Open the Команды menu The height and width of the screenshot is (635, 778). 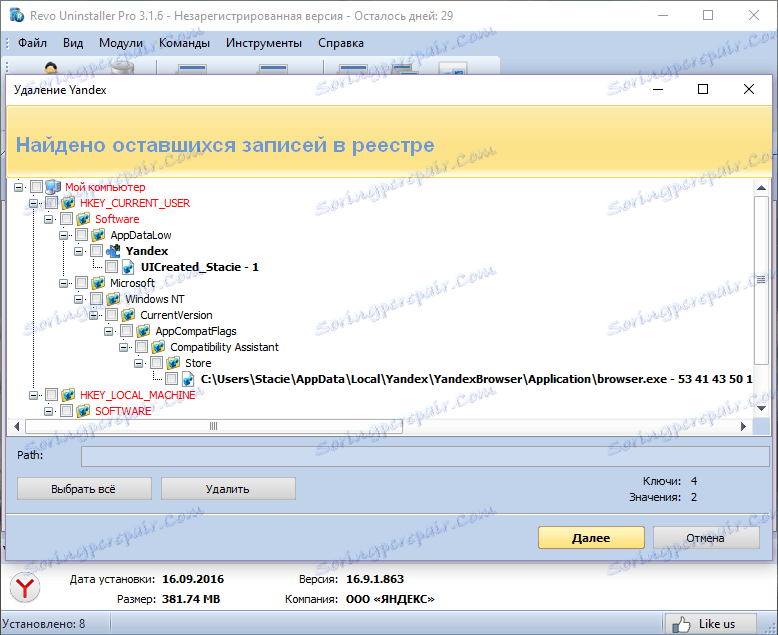pos(184,43)
